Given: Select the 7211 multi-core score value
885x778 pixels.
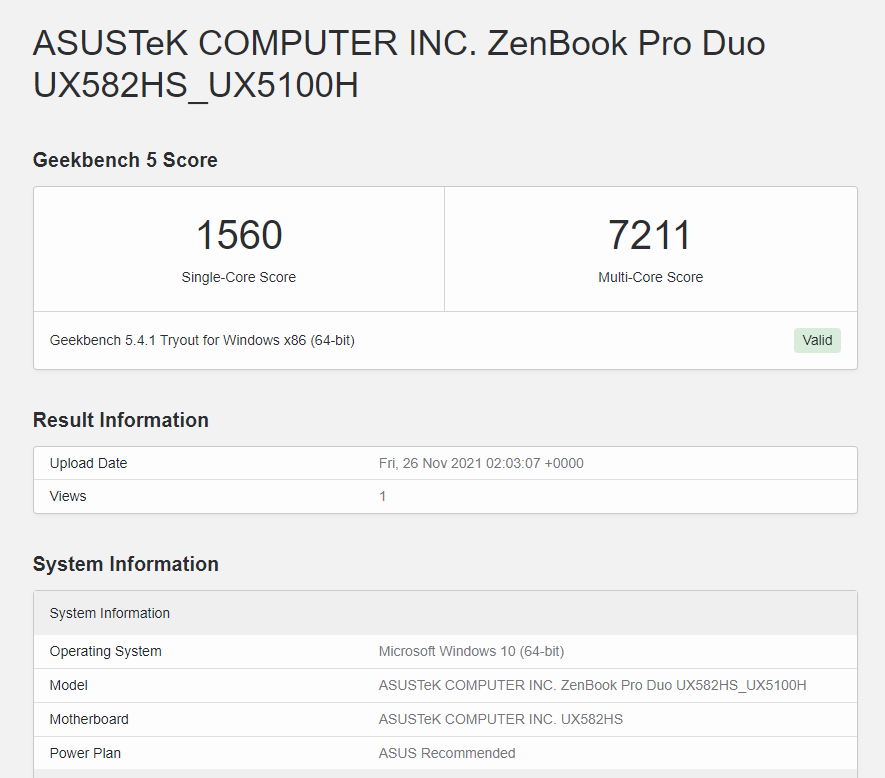Looking at the screenshot, I should point(650,235).
